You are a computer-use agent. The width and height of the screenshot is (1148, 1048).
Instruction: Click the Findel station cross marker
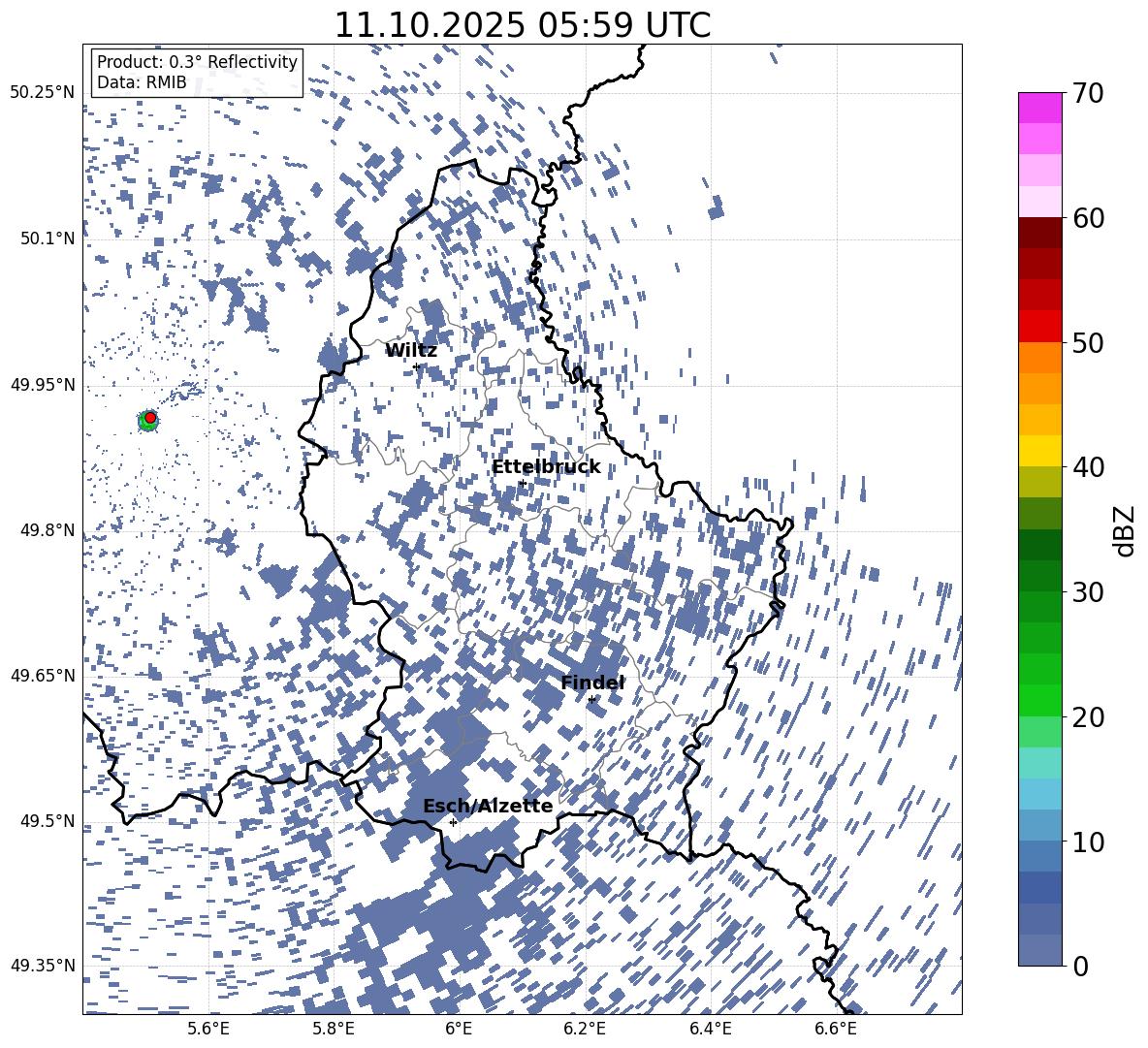click(591, 700)
